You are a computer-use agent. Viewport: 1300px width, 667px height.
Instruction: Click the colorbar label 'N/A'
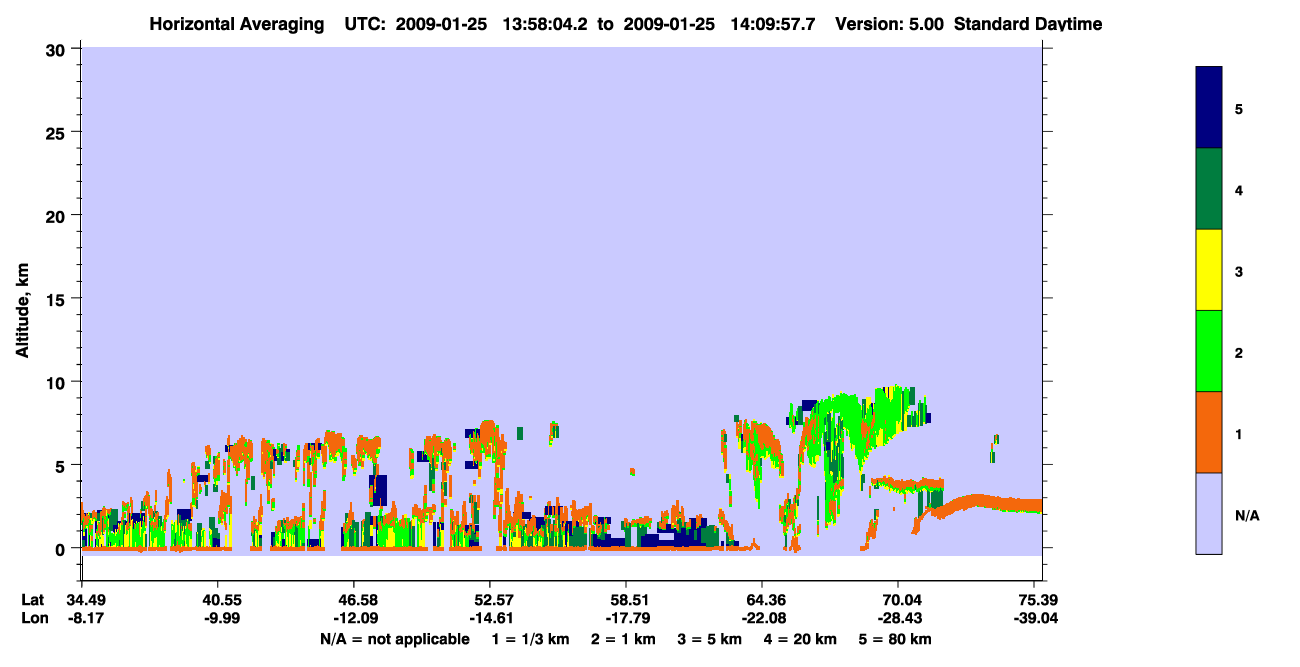click(x=1247, y=515)
